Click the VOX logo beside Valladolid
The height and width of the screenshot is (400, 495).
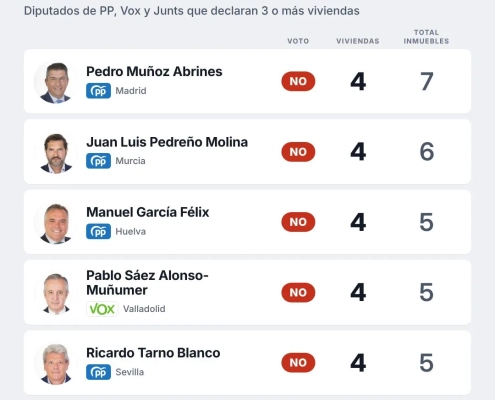coord(102,309)
